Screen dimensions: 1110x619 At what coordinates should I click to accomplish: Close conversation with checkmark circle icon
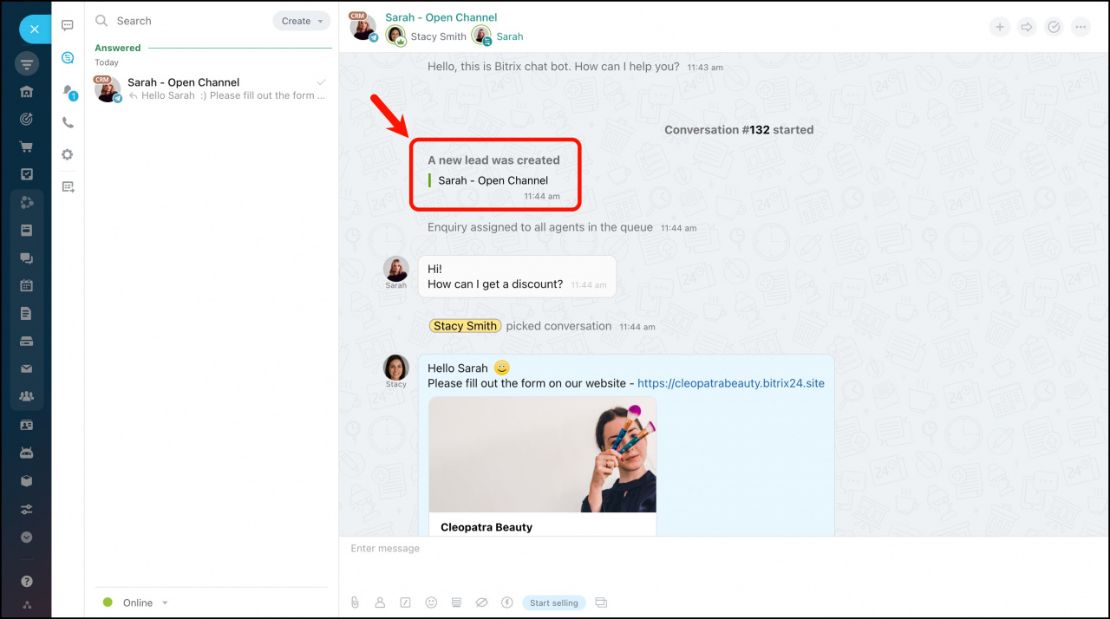click(1054, 27)
